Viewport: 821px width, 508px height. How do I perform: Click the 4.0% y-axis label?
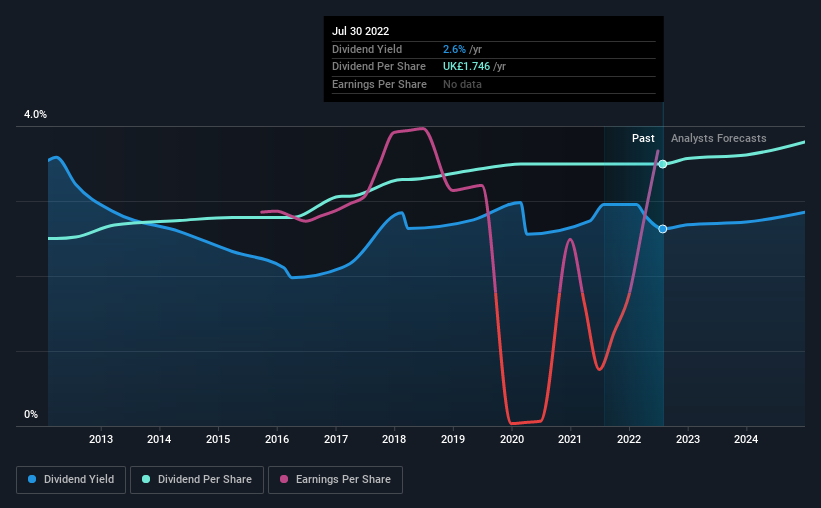click(x=35, y=114)
